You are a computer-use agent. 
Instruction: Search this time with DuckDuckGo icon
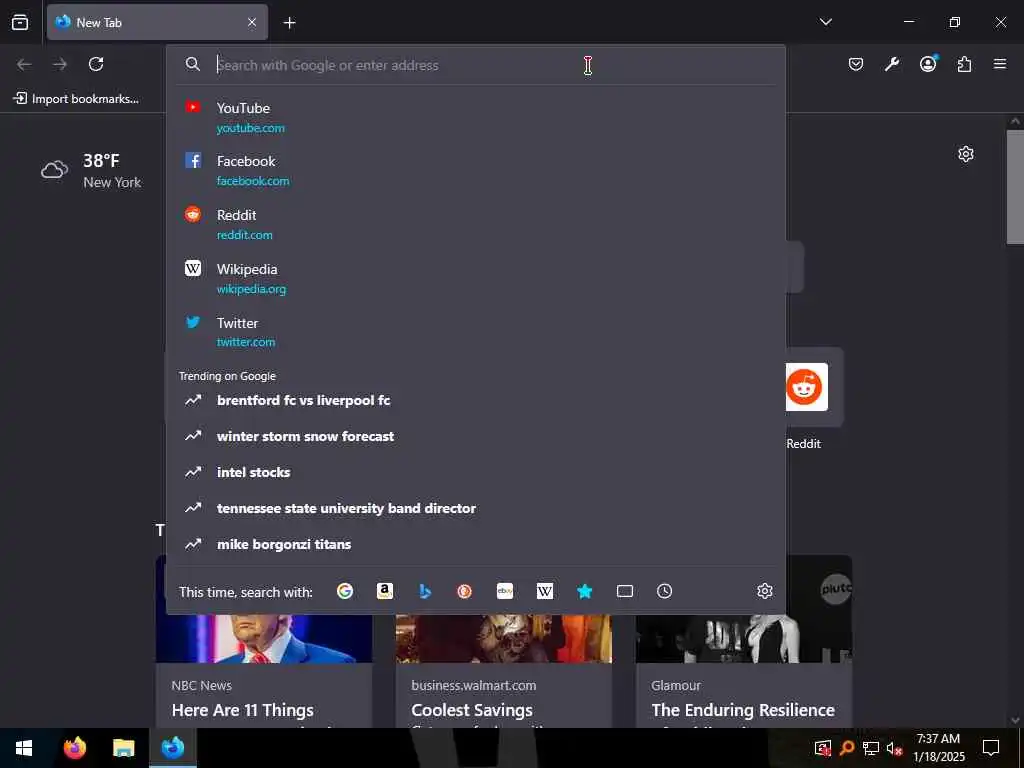464,591
